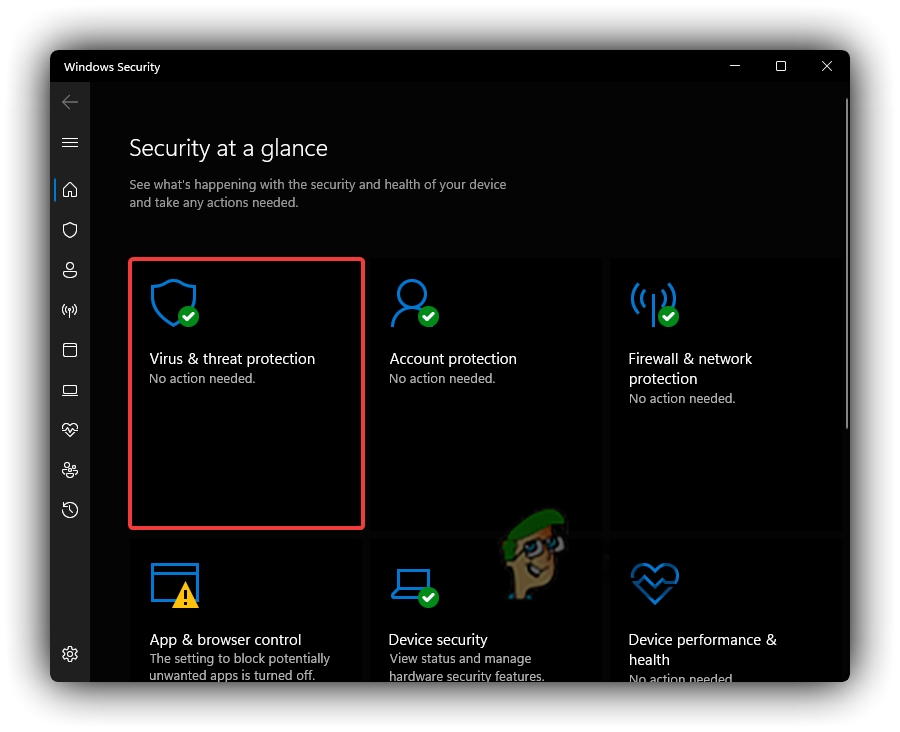The image size is (900, 732).
Task: Open Device performance & health sidebar icon
Action: pyautogui.click(x=70, y=430)
